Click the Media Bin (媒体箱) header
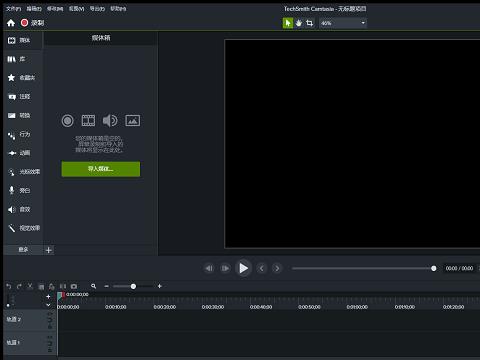480x360 pixels. [101, 38]
